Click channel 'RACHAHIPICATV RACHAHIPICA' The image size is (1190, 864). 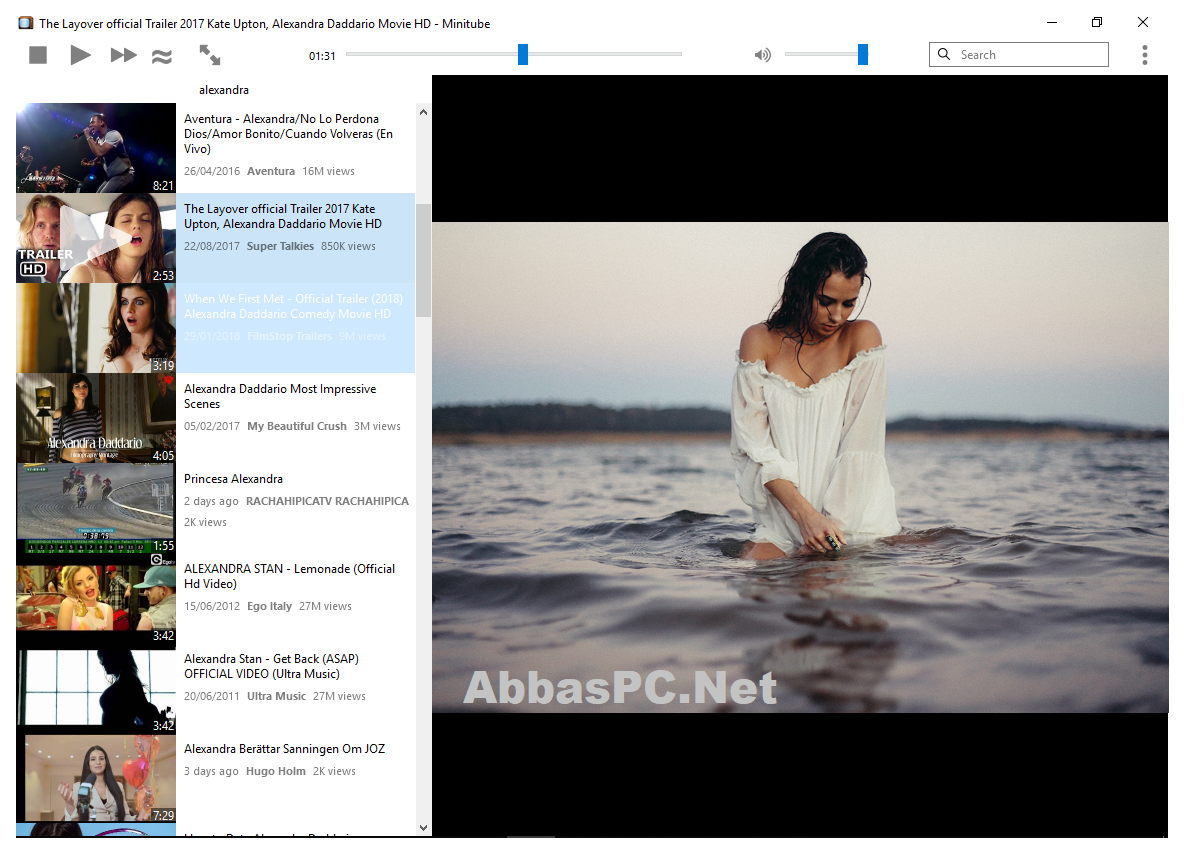[x=327, y=501]
